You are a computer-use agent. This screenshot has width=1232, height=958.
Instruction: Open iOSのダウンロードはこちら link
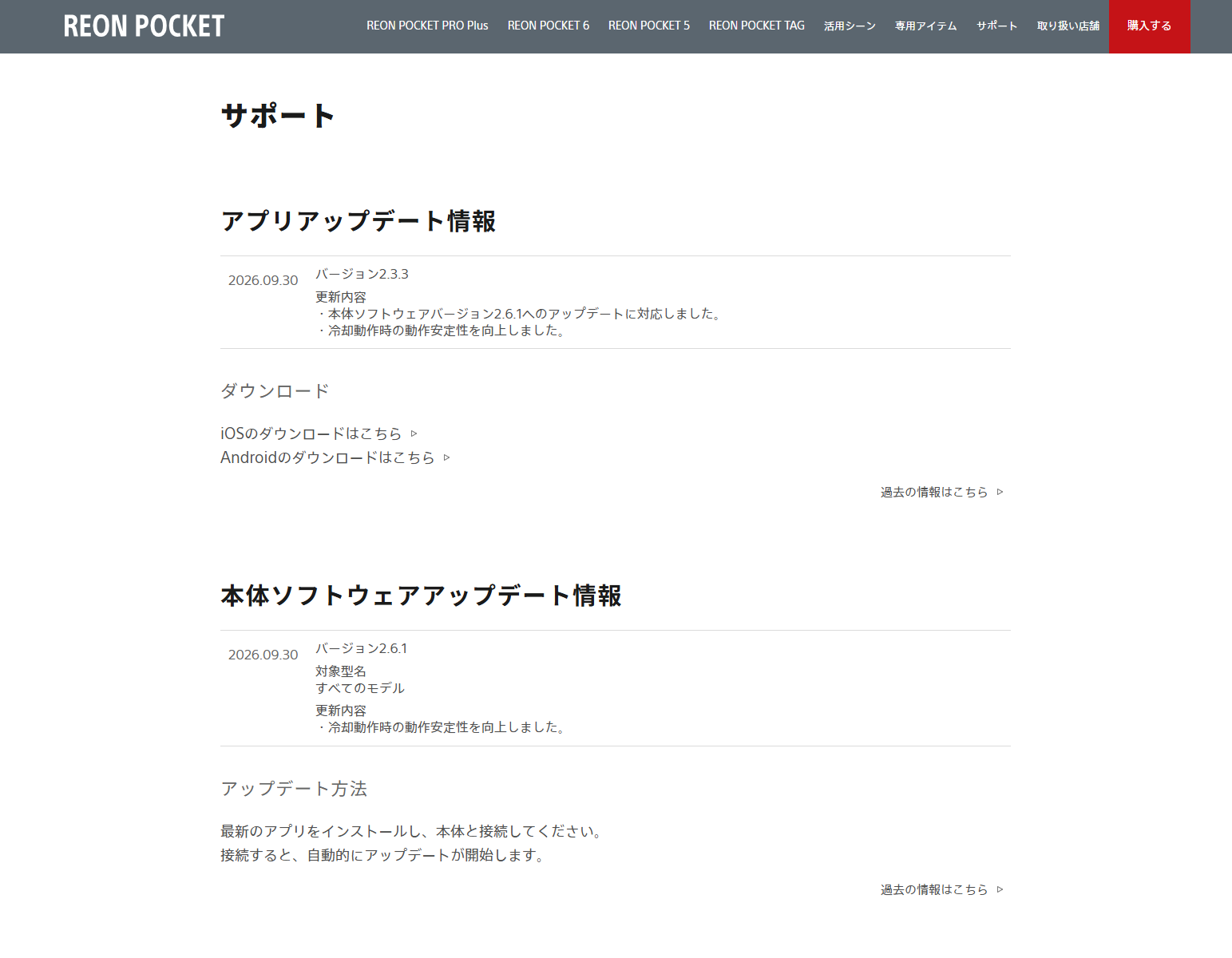[x=311, y=433]
